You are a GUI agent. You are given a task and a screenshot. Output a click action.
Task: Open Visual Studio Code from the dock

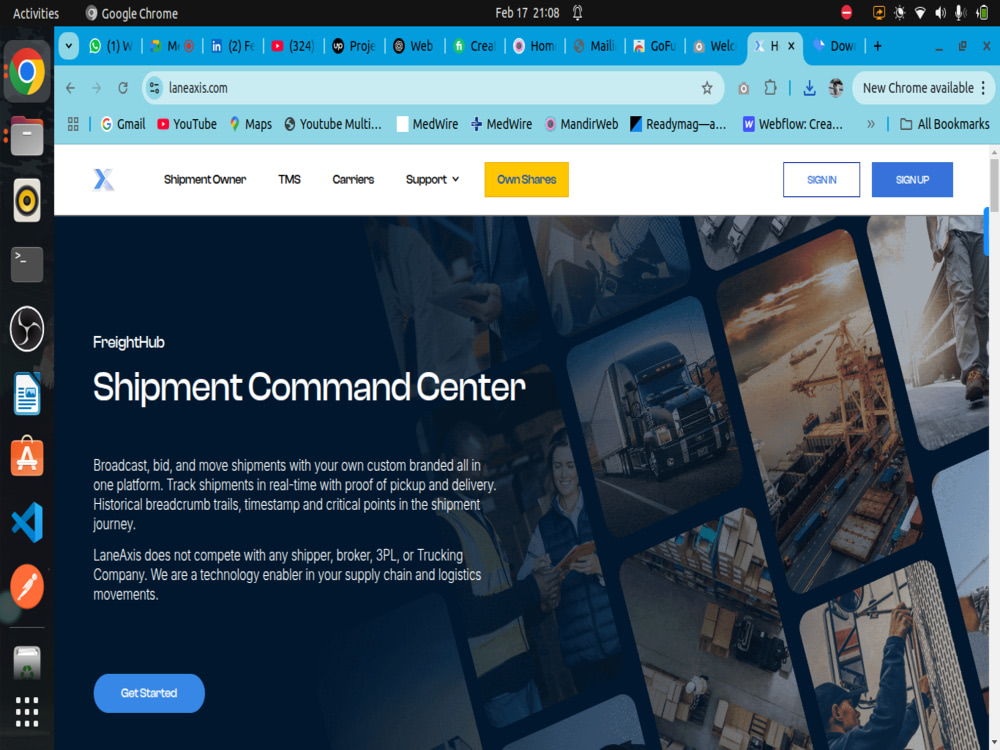(27, 522)
